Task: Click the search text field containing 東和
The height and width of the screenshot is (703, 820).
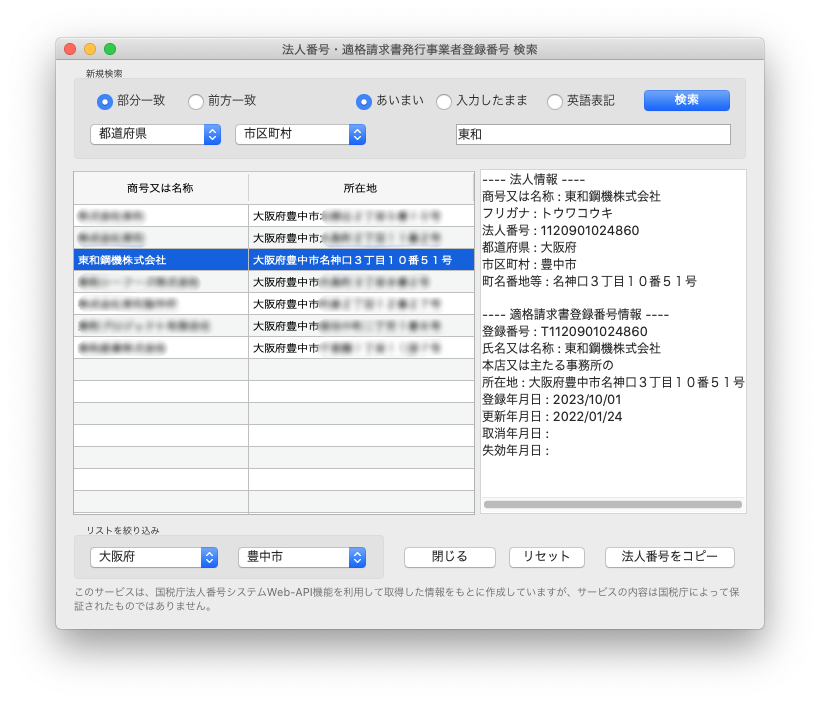Action: pyautogui.click(x=592, y=134)
